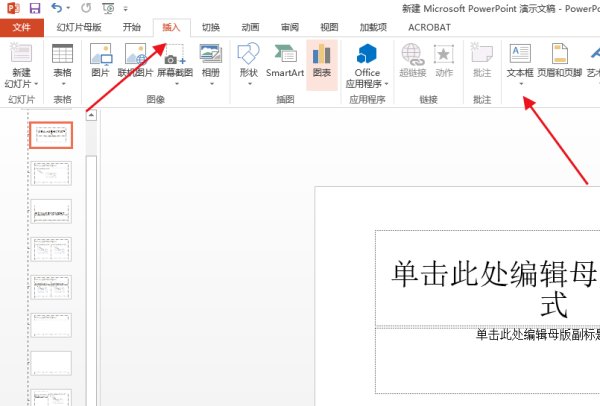Expand the 形状 shapes dropdown arrow
Screen dimensions: 600x406
pyautogui.click(x=249, y=83)
